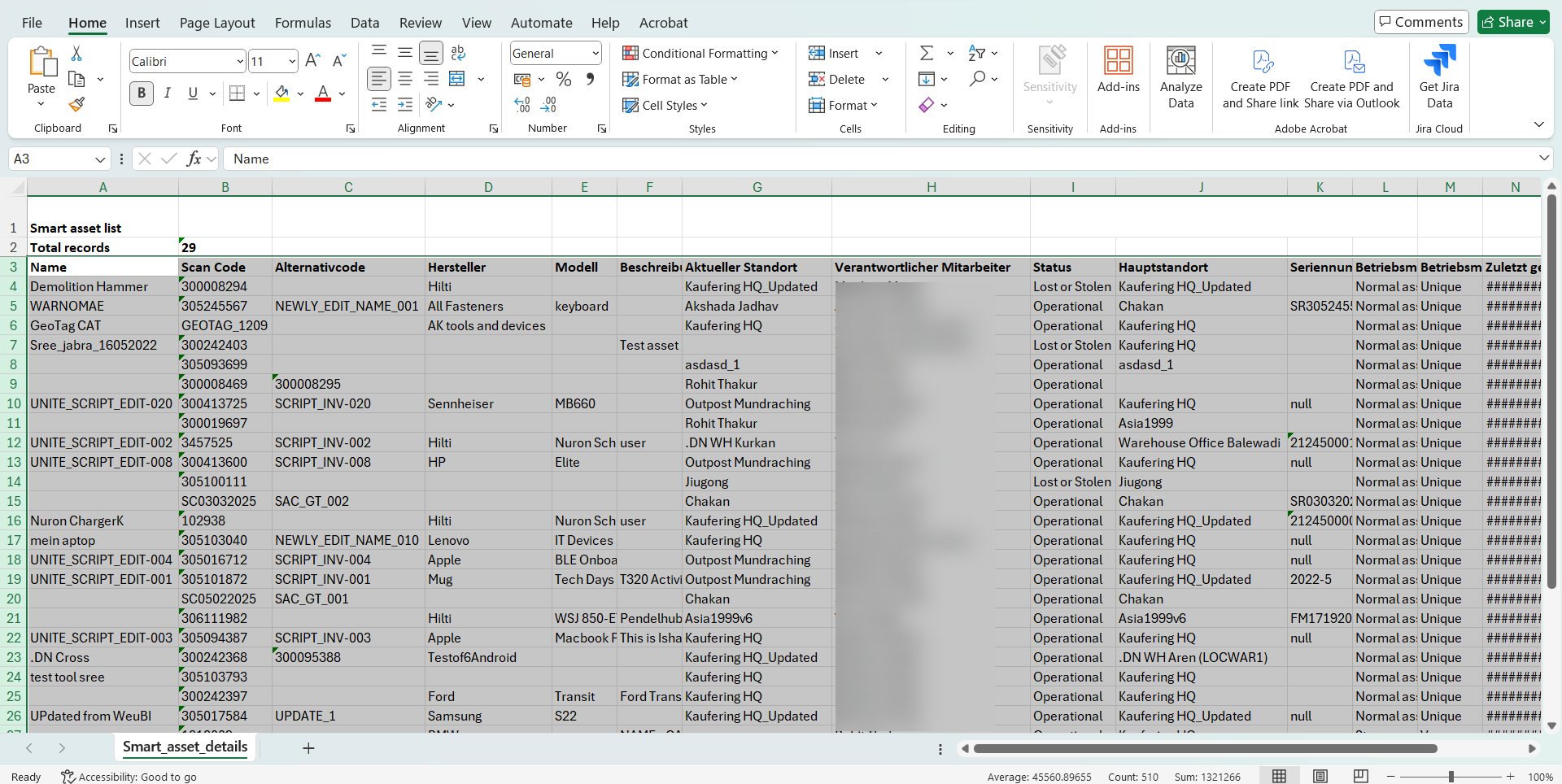Screen dimensions: 1562x784
Task: Apply the yellow Fill Color
Action: click(281, 94)
